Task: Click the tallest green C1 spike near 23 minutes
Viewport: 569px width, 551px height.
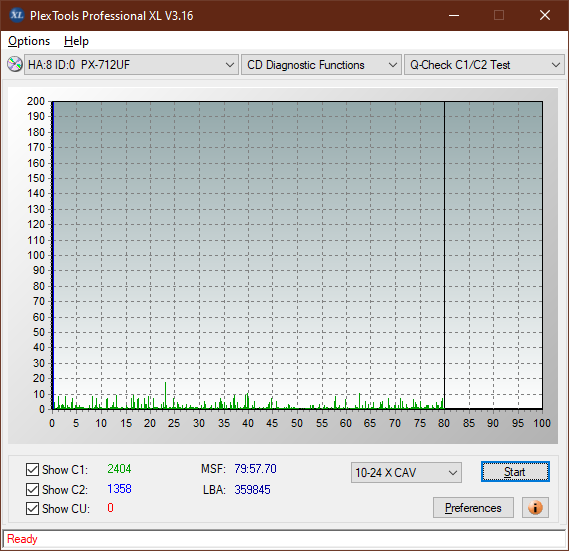Action: point(165,395)
